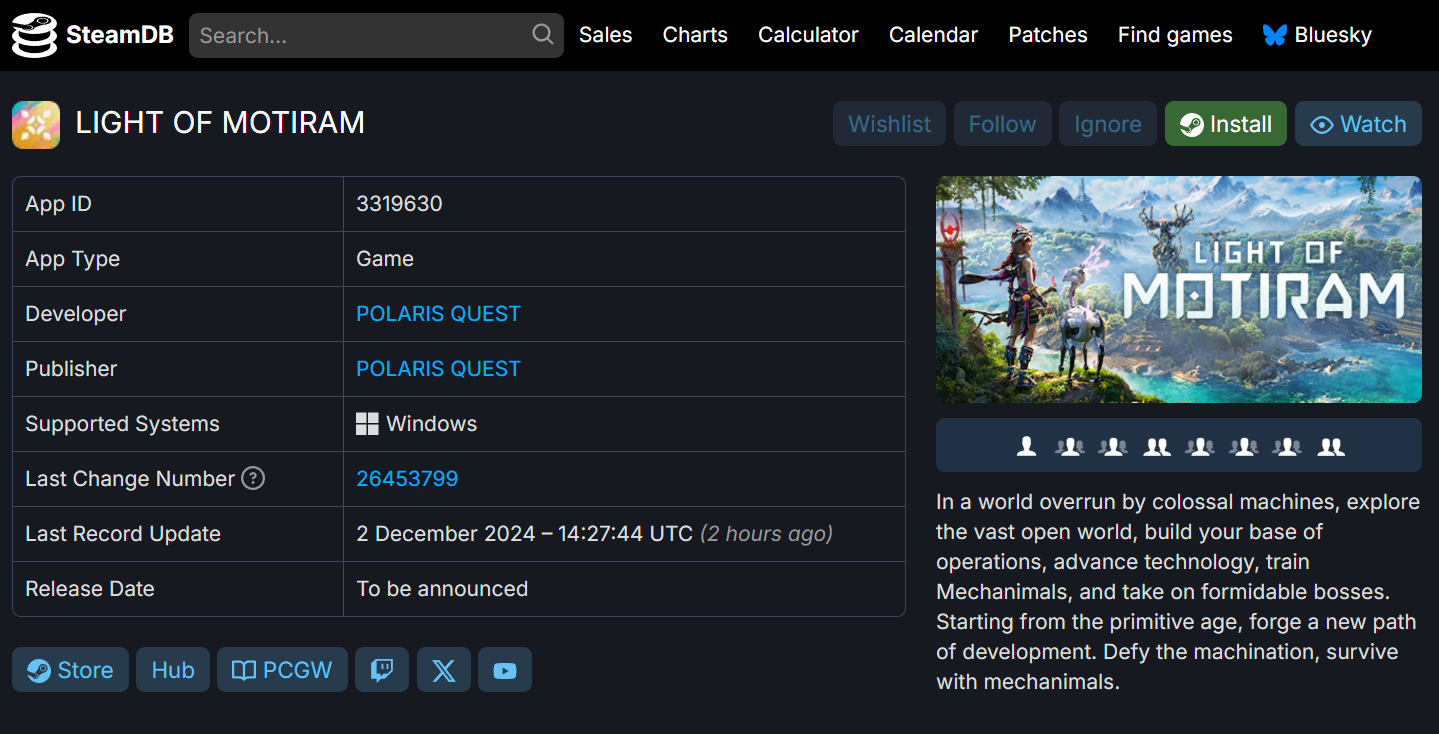Click the 'Supported Systems' label
This screenshot has width=1439, height=734.
coord(122,424)
